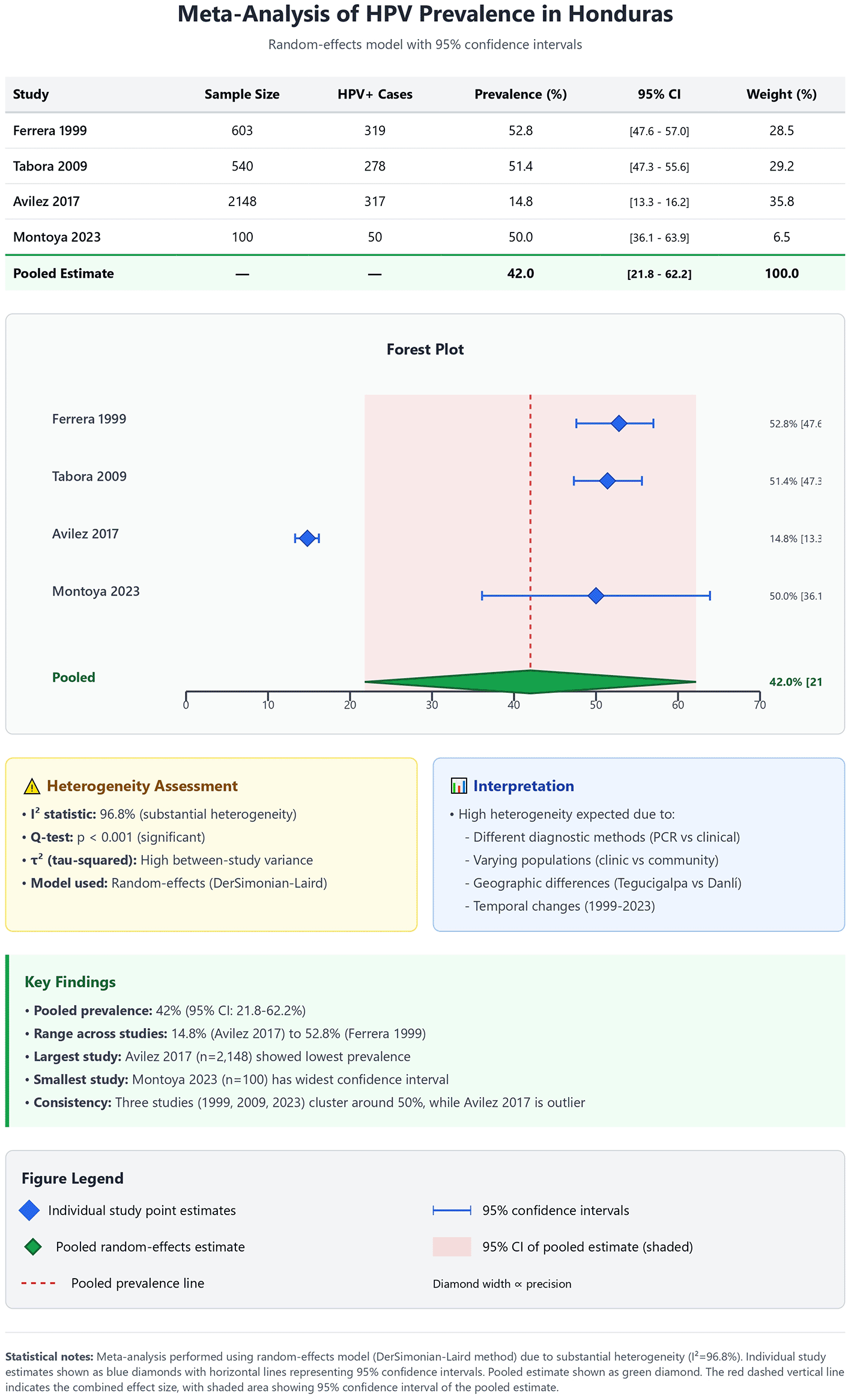Click the Montoya 2023 diamond in the forest plot
The width and height of the screenshot is (851, 1400).
coord(596,595)
